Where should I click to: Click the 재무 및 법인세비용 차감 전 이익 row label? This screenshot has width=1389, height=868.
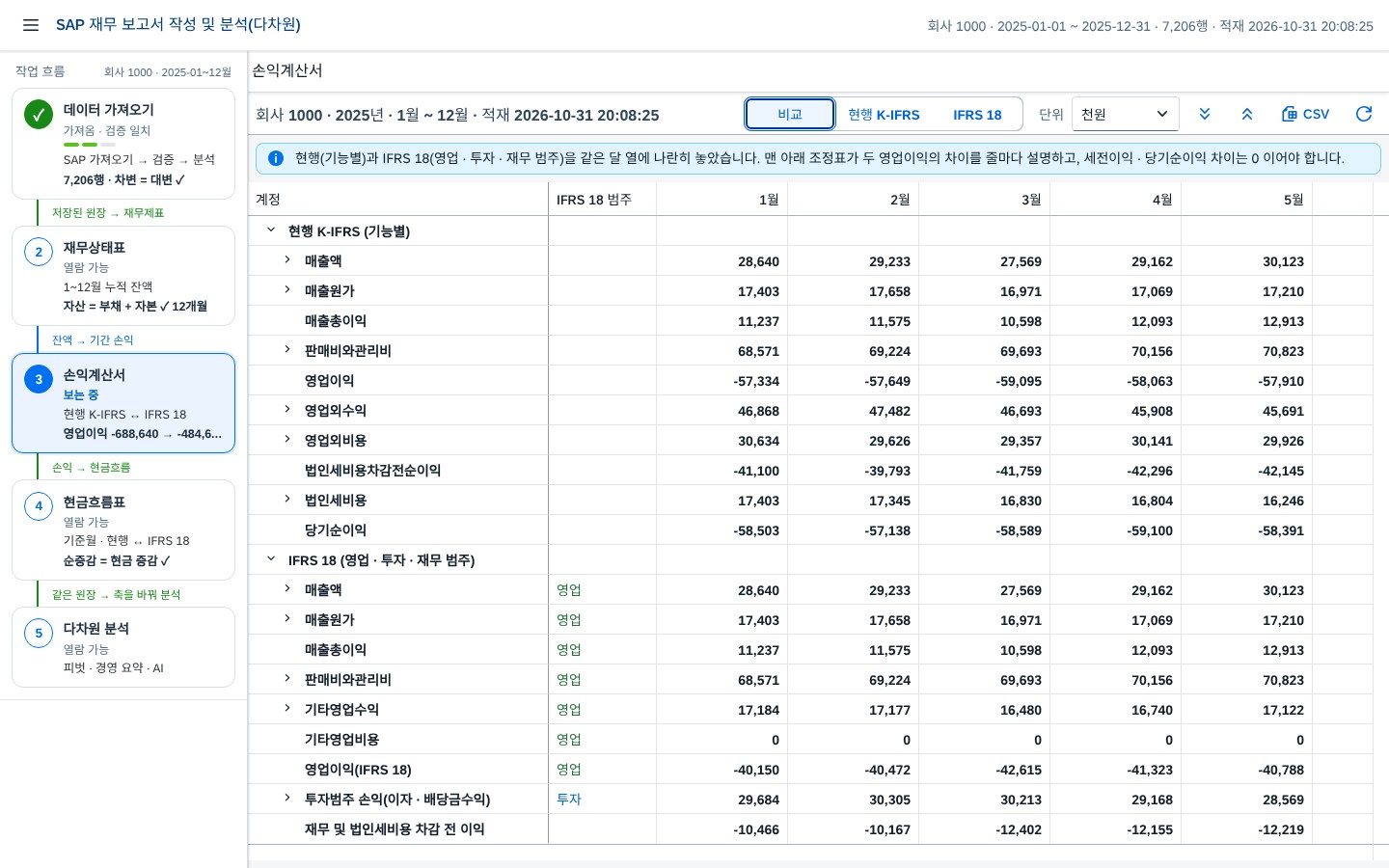(395, 829)
